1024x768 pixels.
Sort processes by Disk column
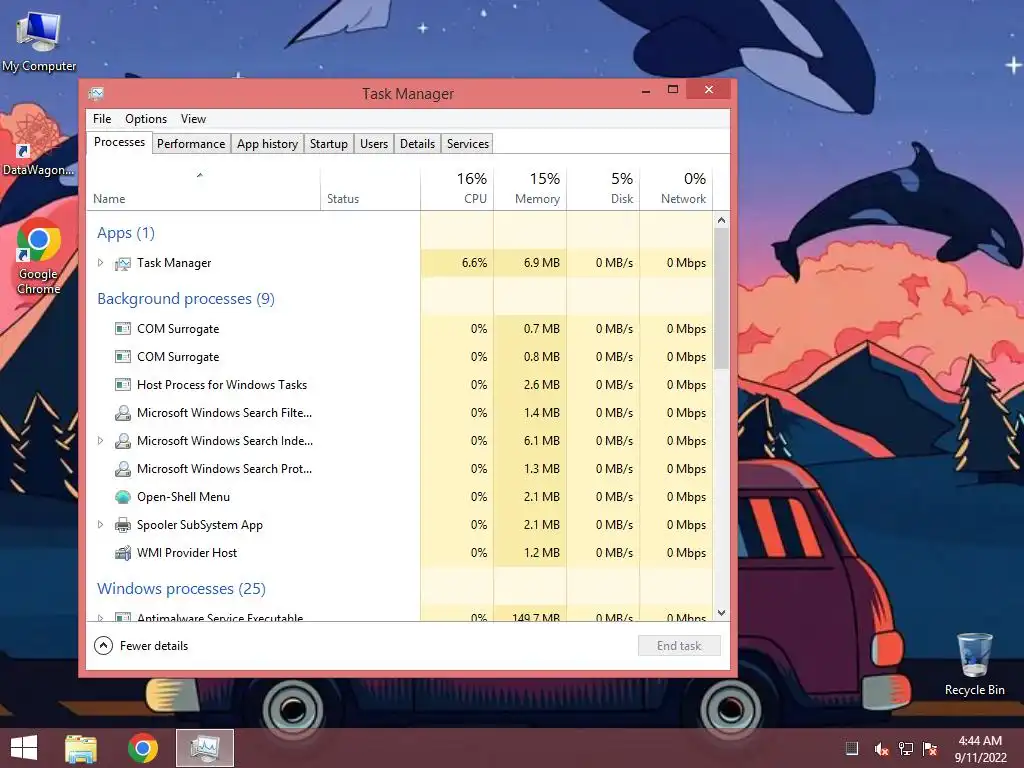[x=603, y=189]
